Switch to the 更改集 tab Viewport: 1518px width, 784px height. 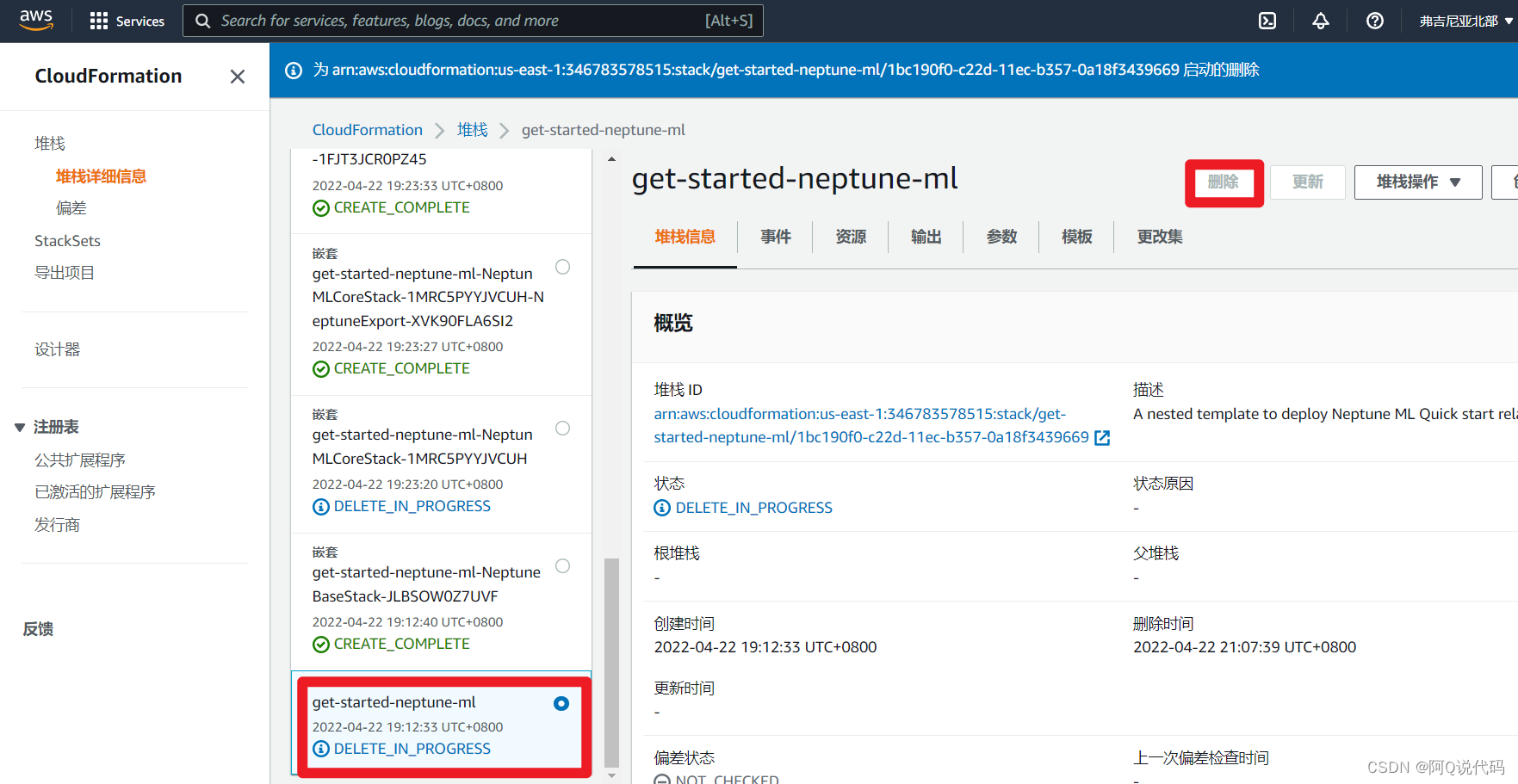(x=1160, y=237)
